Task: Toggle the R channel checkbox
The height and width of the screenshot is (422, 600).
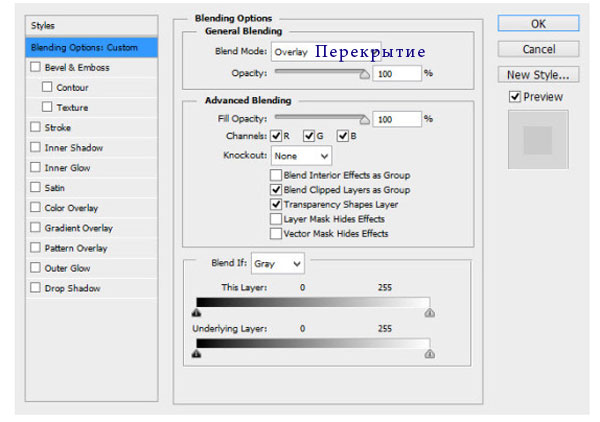Action: [276, 136]
